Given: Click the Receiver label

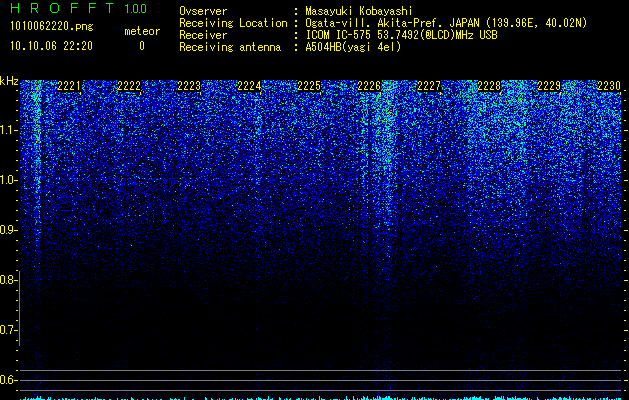Looking at the screenshot, I should [x=203, y=35].
